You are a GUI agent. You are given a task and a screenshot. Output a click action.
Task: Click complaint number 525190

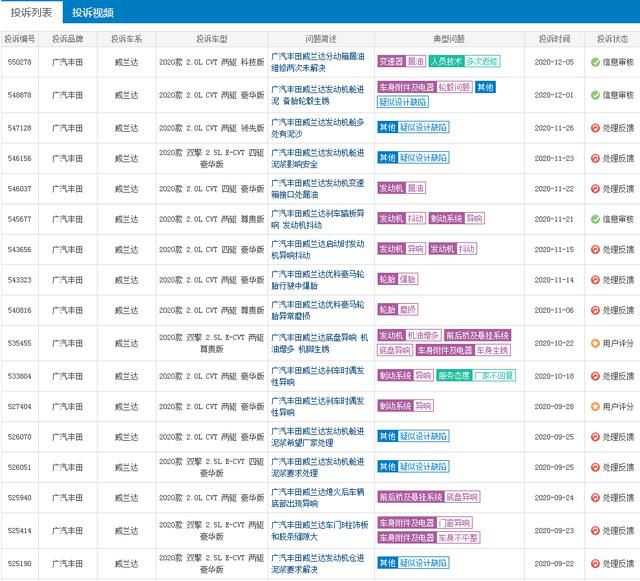tap(20, 564)
